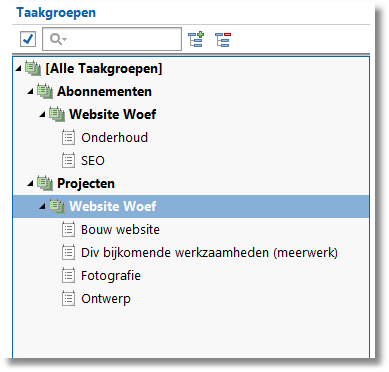Screen dimensions: 389x372
Task: Collapse the Abonnementen tree branch
Action: click(x=31, y=91)
